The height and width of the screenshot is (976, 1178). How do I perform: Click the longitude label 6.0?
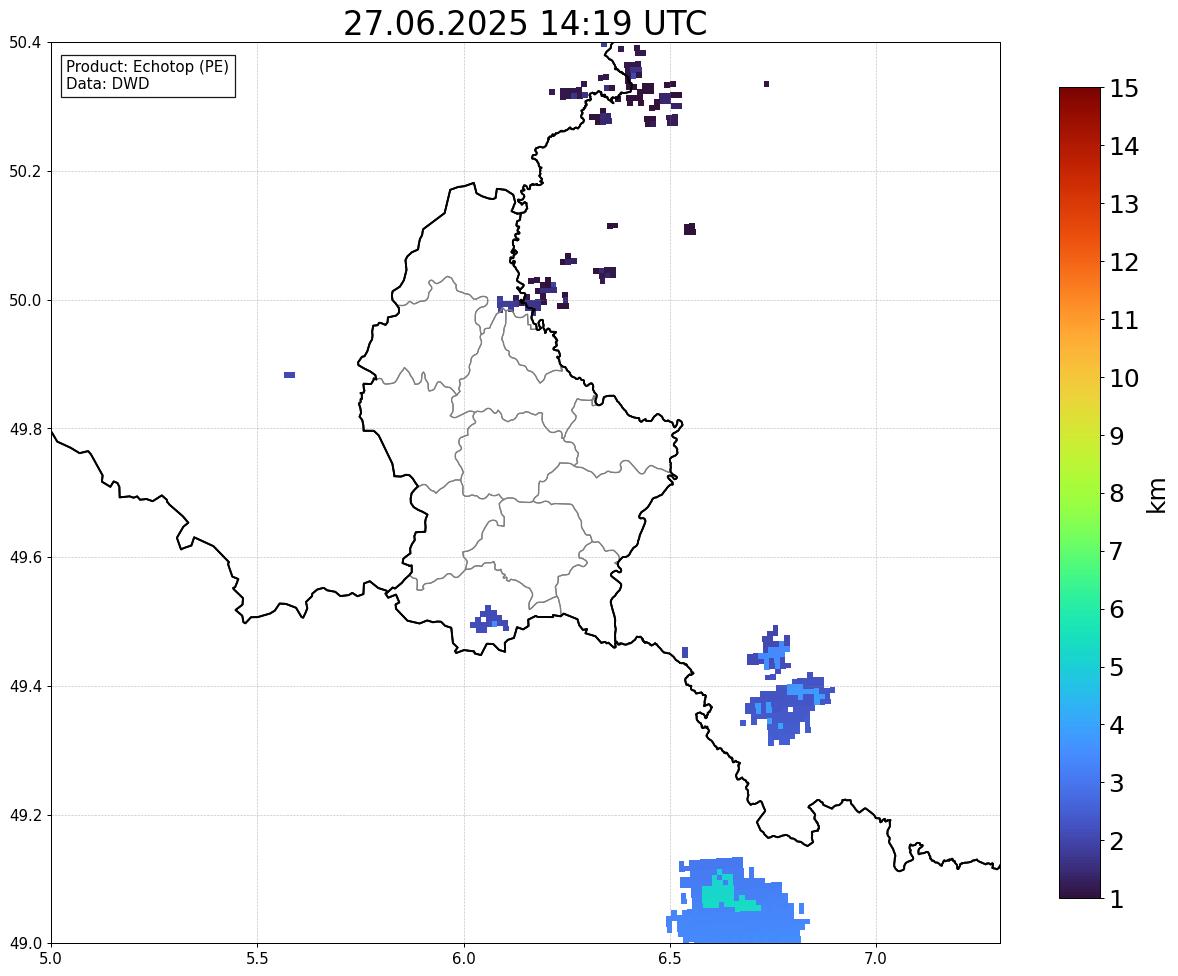click(464, 959)
